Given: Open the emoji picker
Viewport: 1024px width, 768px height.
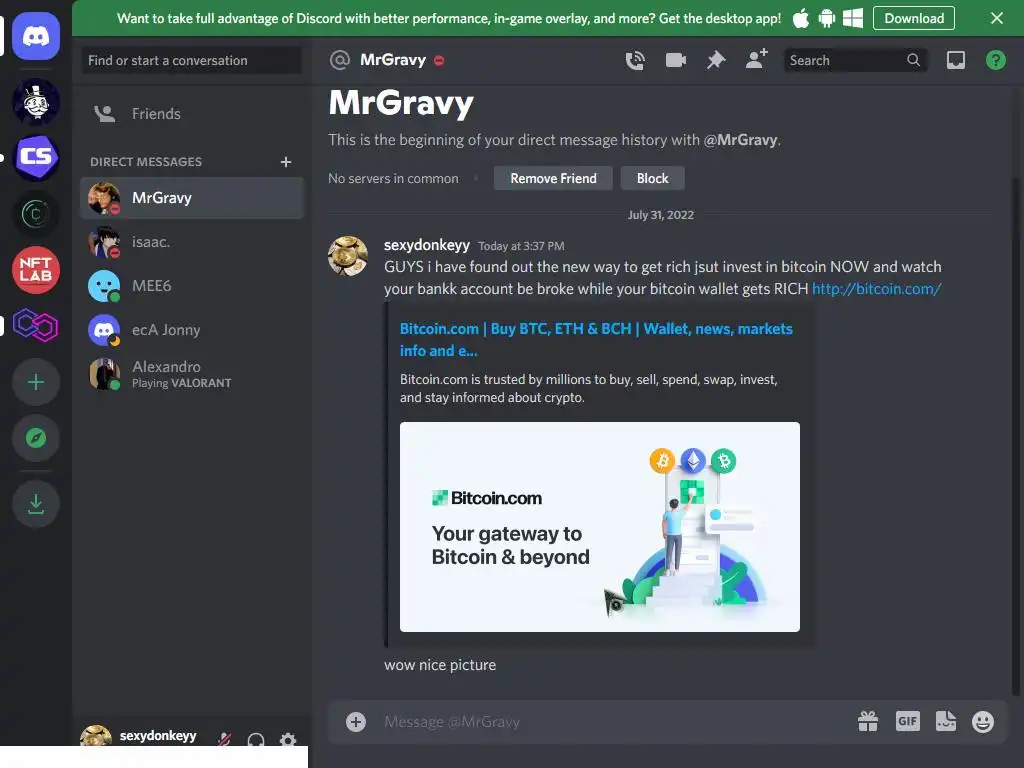Looking at the screenshot, I should 983,721.
